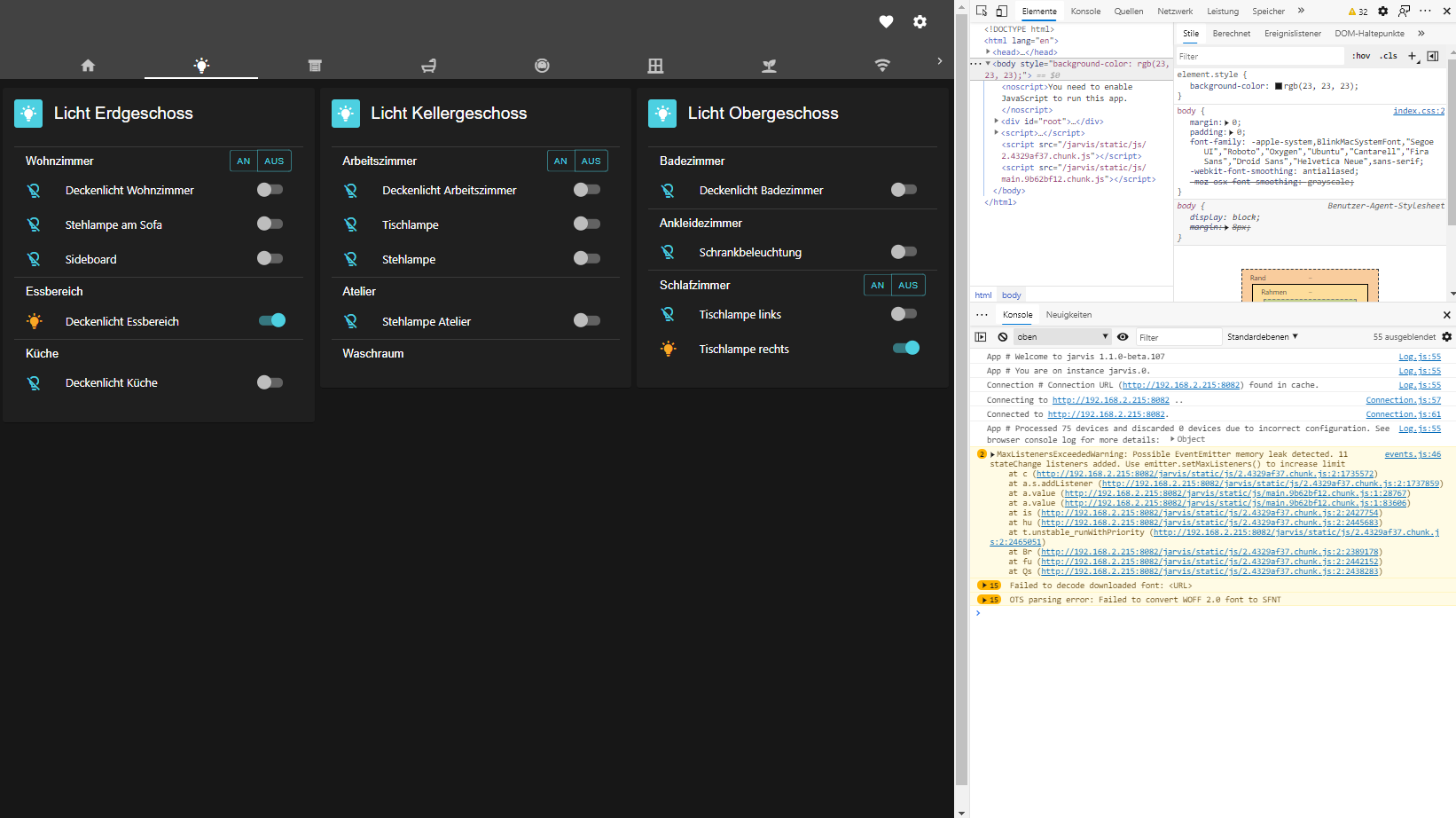Expand MaxListenersExceededWarning message
Viewport: 1456px width, 818px height.
pyautogui.click(x=992, y=454)
